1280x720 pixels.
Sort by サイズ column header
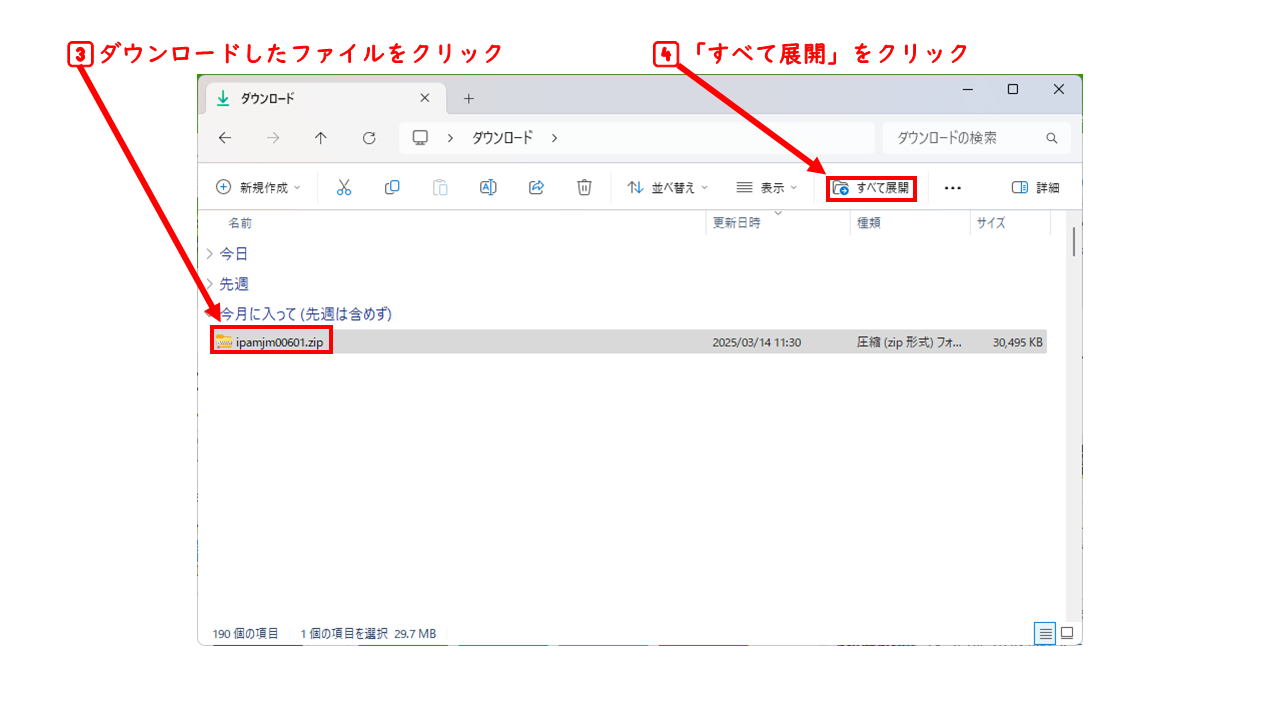click(x=991, y=223)
